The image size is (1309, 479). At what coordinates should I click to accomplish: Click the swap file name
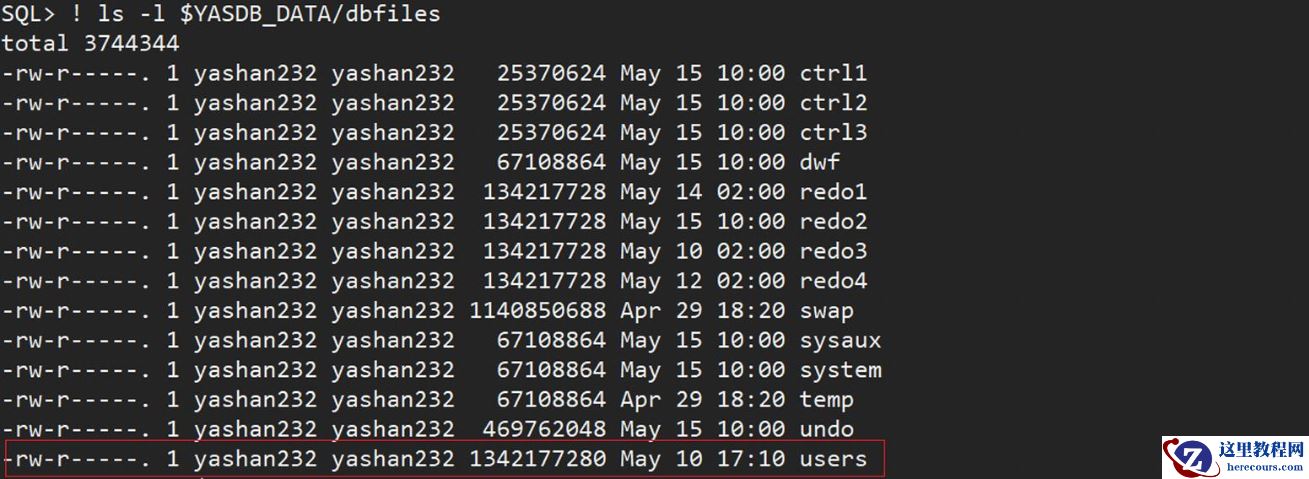[826, 311]
